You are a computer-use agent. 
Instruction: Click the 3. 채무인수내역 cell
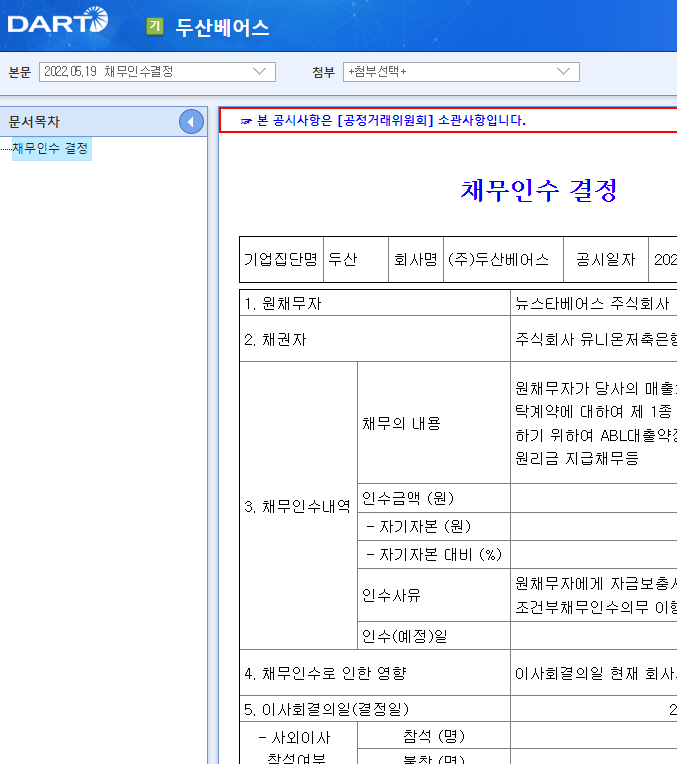298,506
